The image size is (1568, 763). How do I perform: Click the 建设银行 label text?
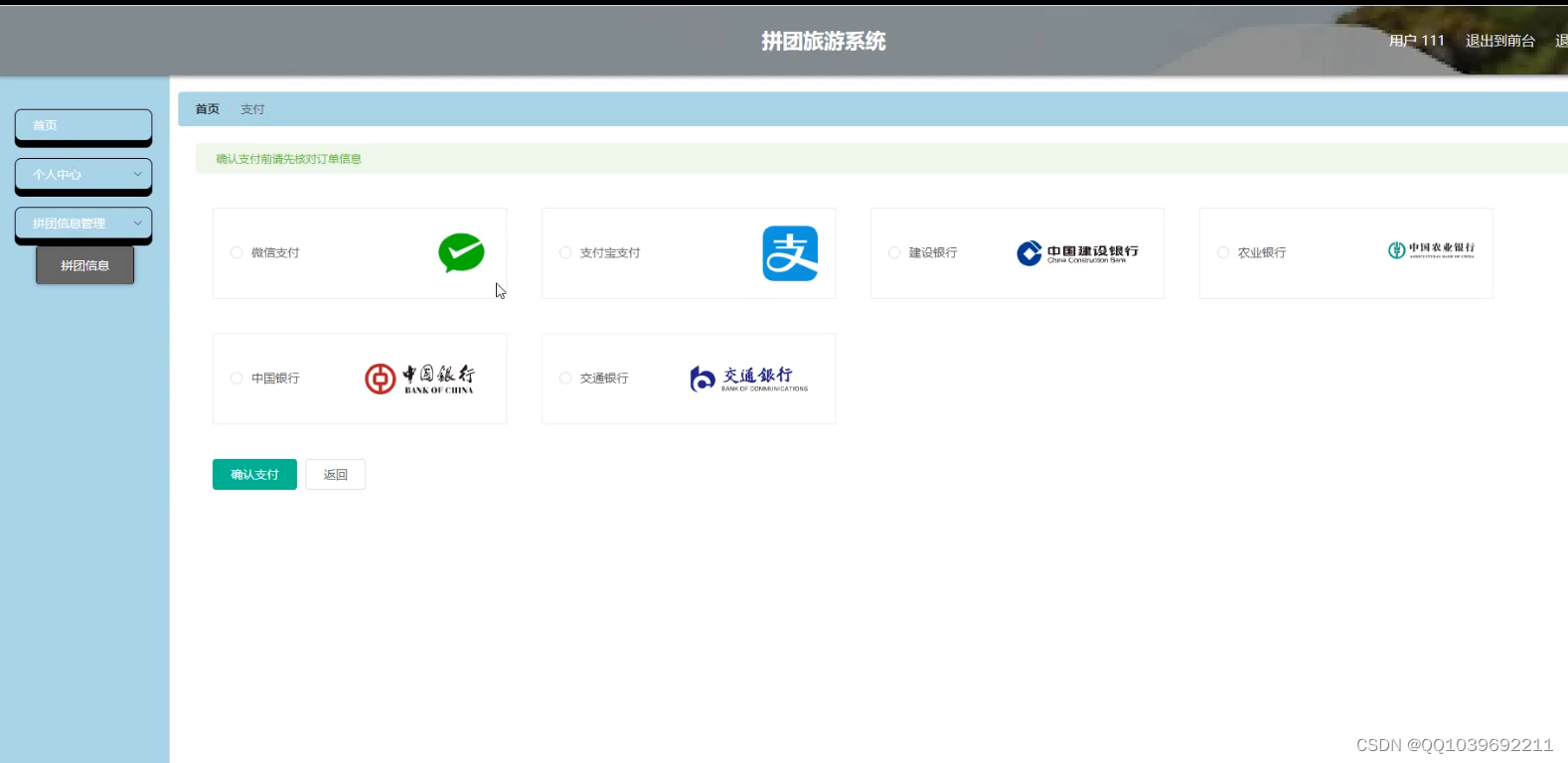[x=933, y=252]
